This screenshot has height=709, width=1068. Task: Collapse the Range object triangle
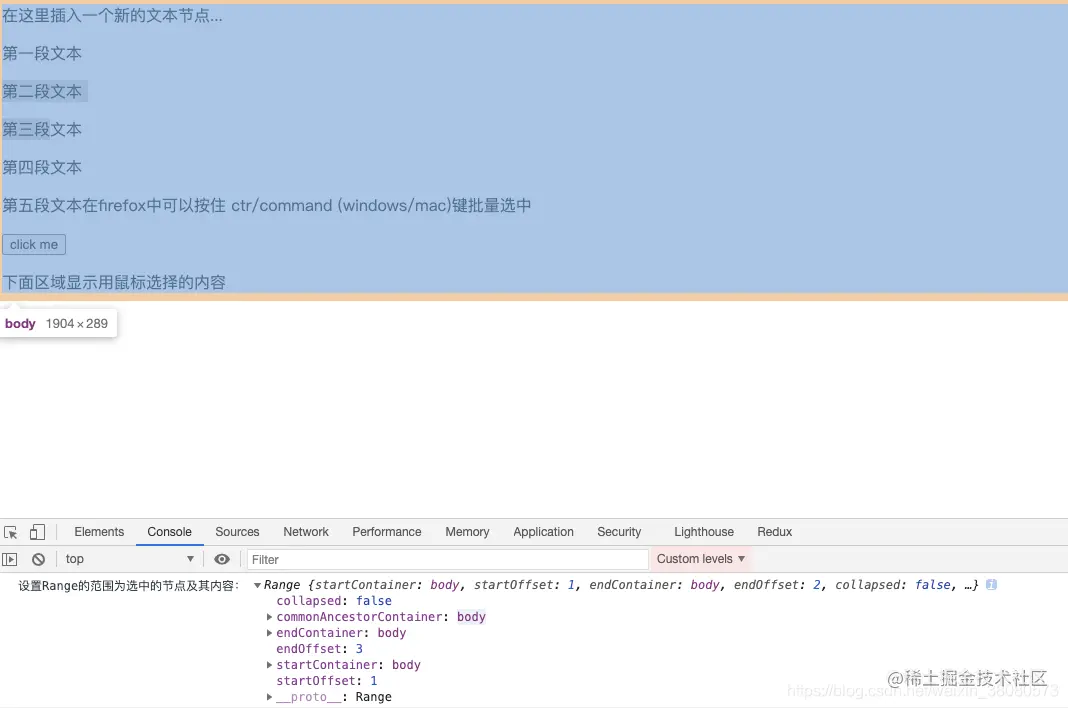(257, 585)
